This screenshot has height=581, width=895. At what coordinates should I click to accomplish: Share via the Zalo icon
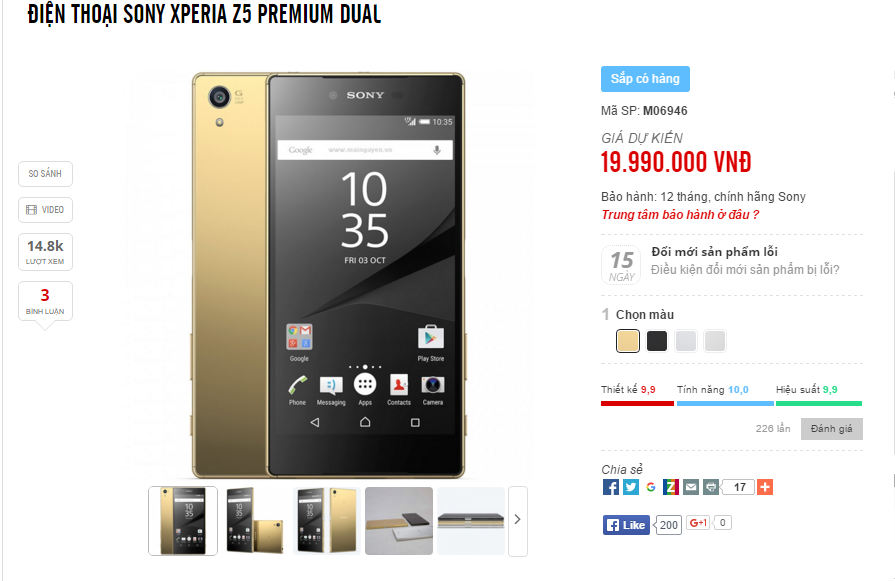[x=671, y=487]
